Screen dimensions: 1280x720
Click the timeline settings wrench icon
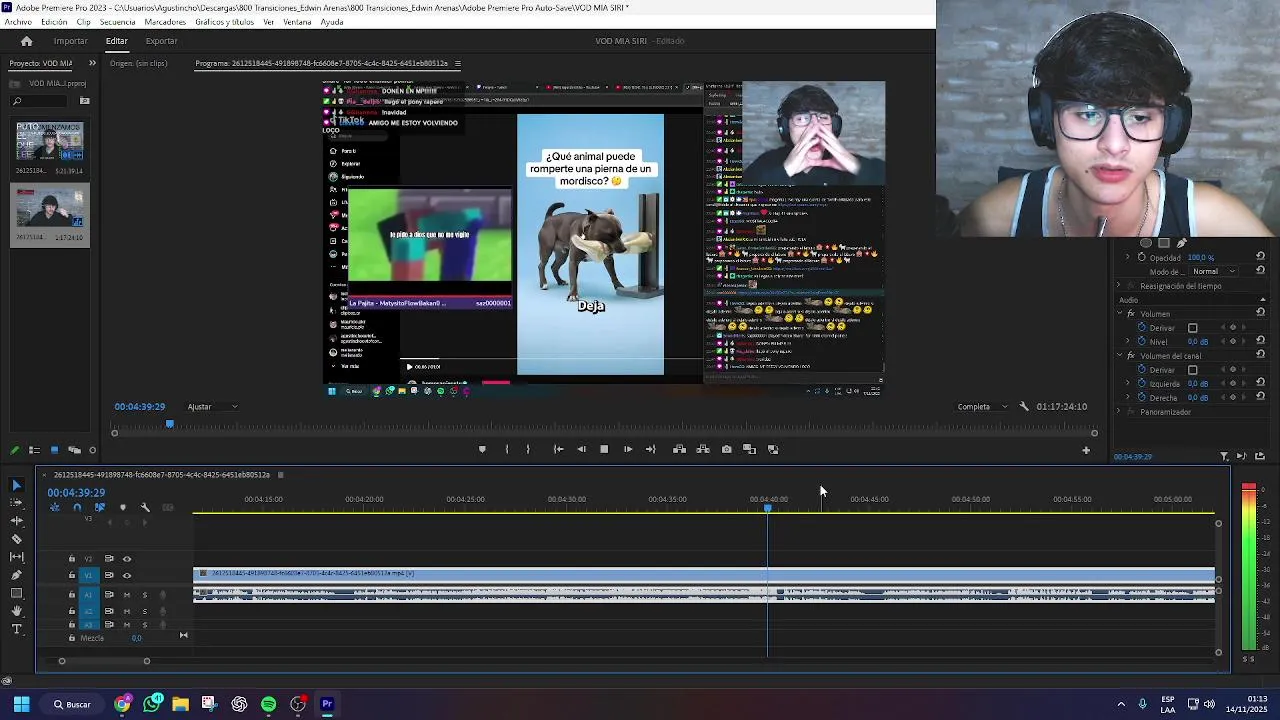coord(145,507)
